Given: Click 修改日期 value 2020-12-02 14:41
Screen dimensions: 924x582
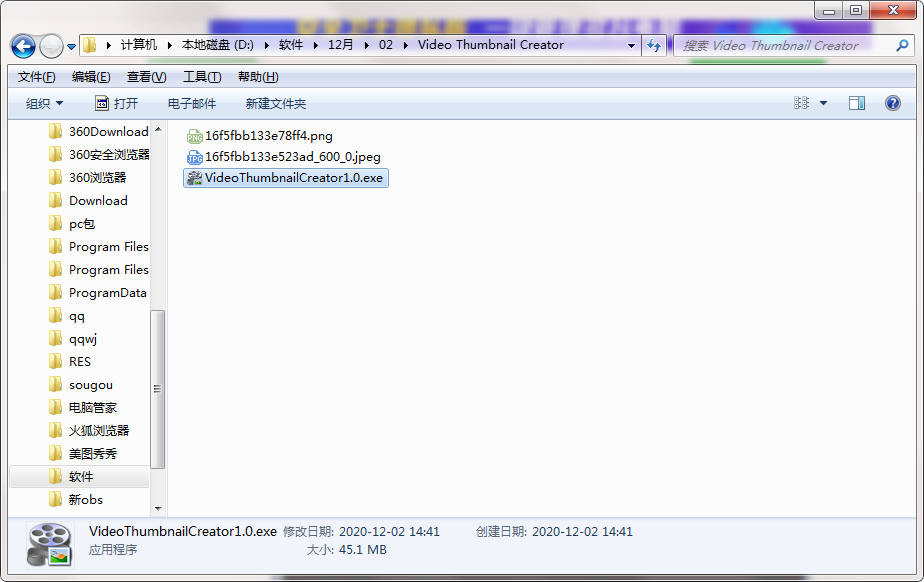Looking at the screenshot, I should pos(390,532).
